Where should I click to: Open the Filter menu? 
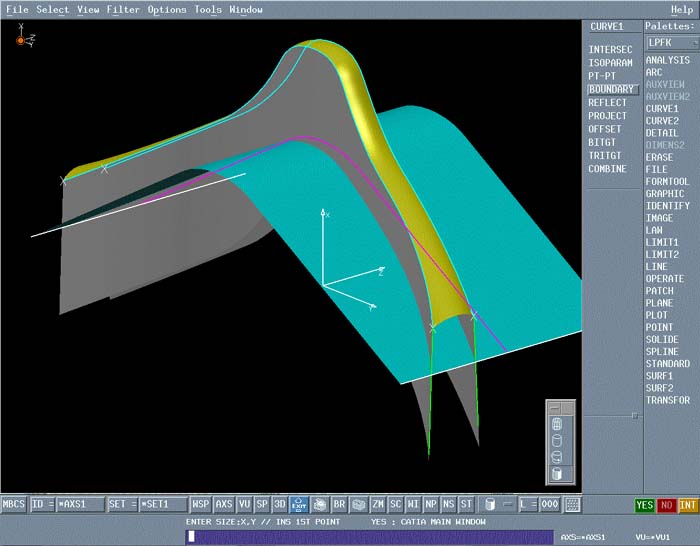(x=123, y=9)
